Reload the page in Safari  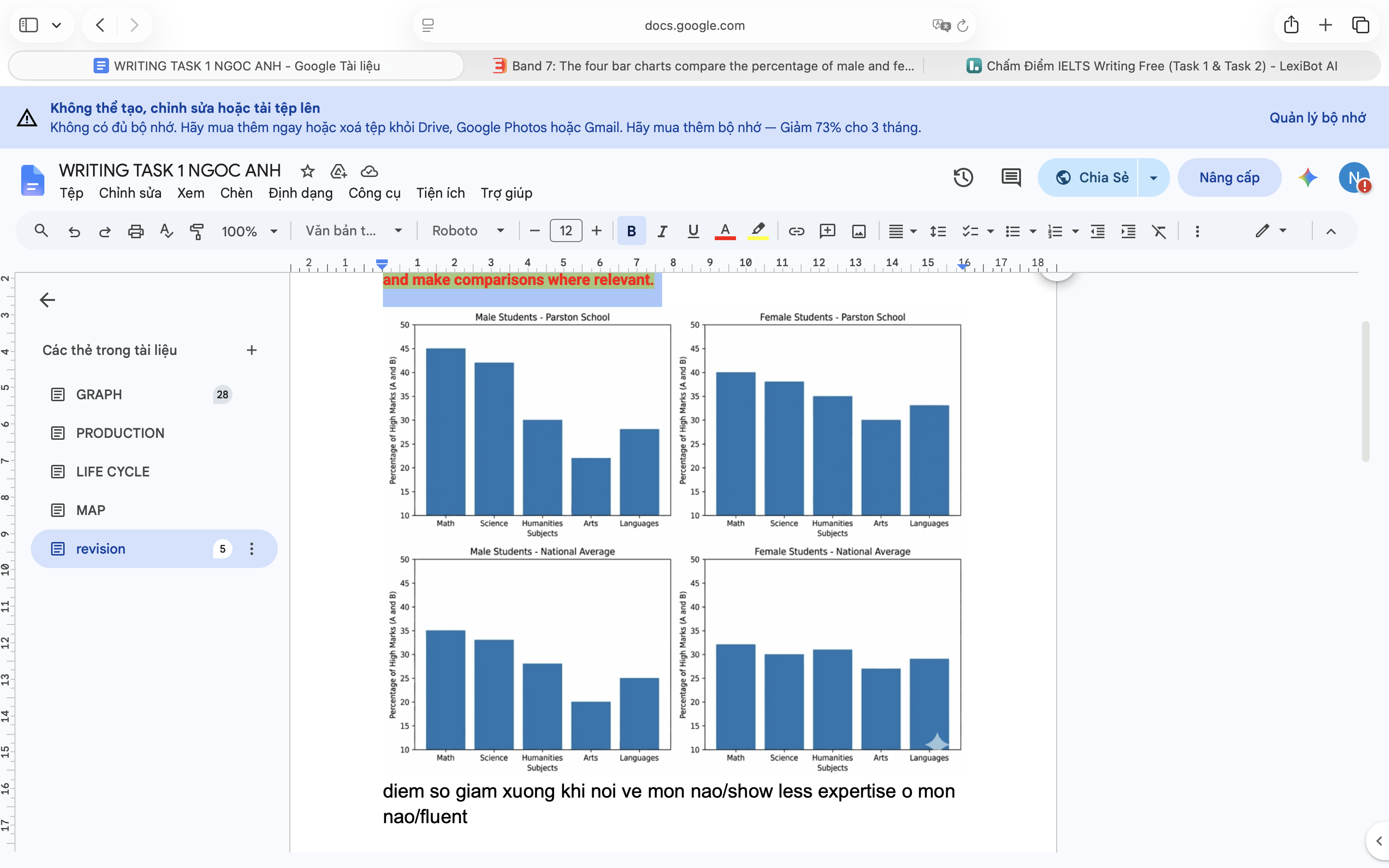point(963,25)
